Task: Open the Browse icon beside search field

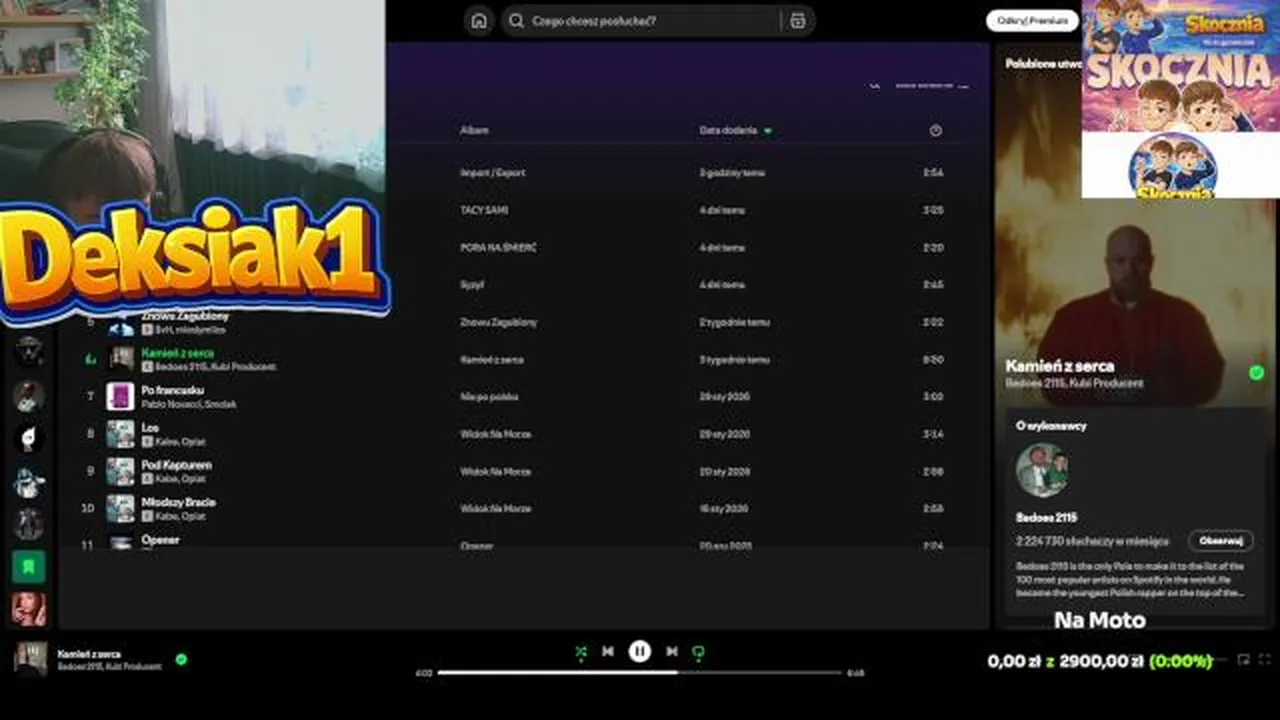Action: pos(797,21)
